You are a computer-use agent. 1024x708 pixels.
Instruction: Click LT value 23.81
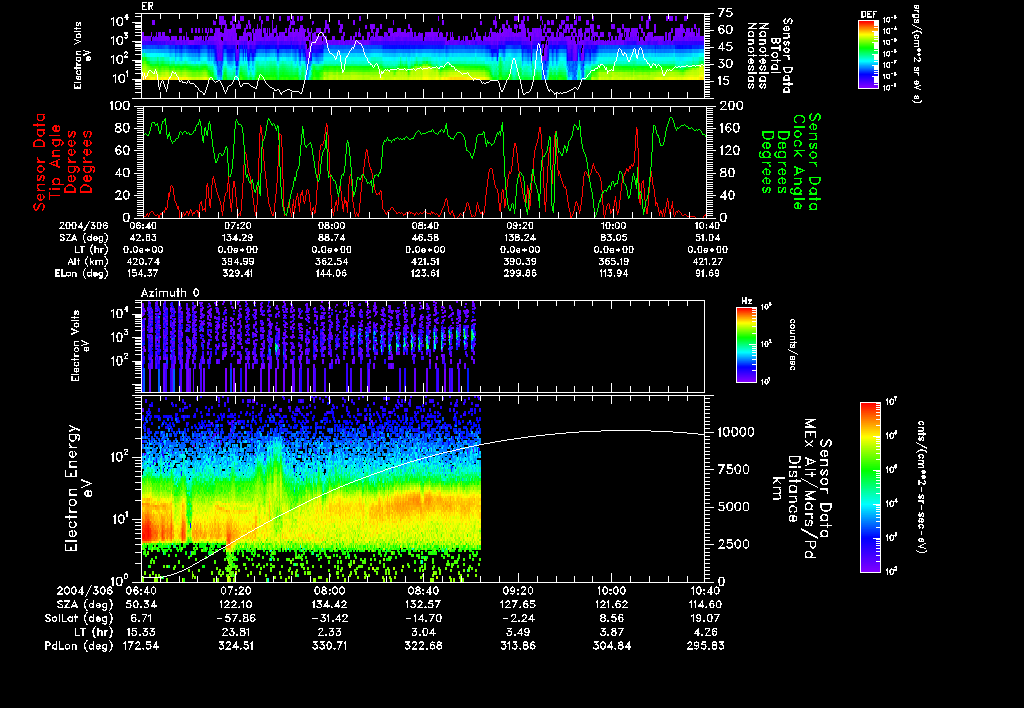(236, 632)
